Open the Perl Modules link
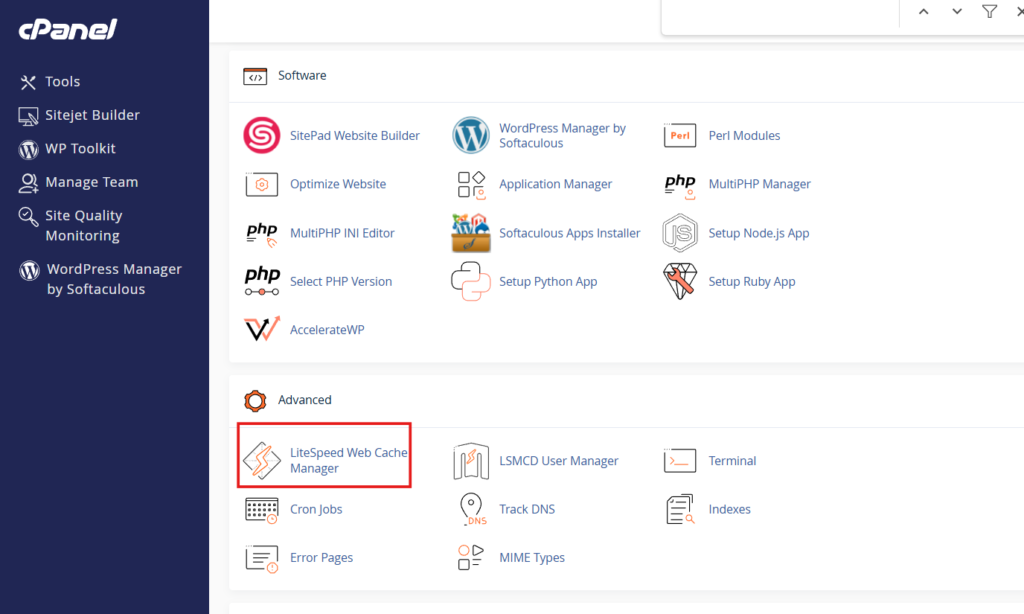This screenshot has width=1024, height=614. pos(744,135)
